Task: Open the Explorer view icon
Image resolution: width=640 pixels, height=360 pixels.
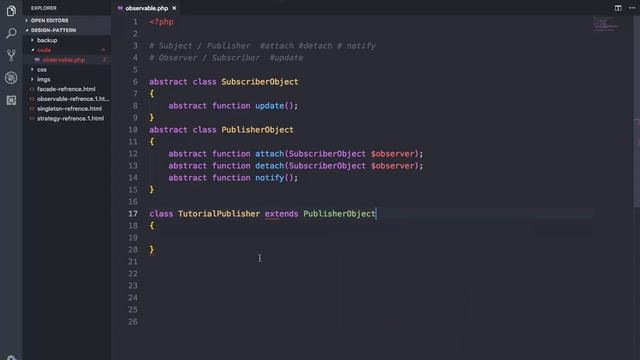Action: [11, 10]
